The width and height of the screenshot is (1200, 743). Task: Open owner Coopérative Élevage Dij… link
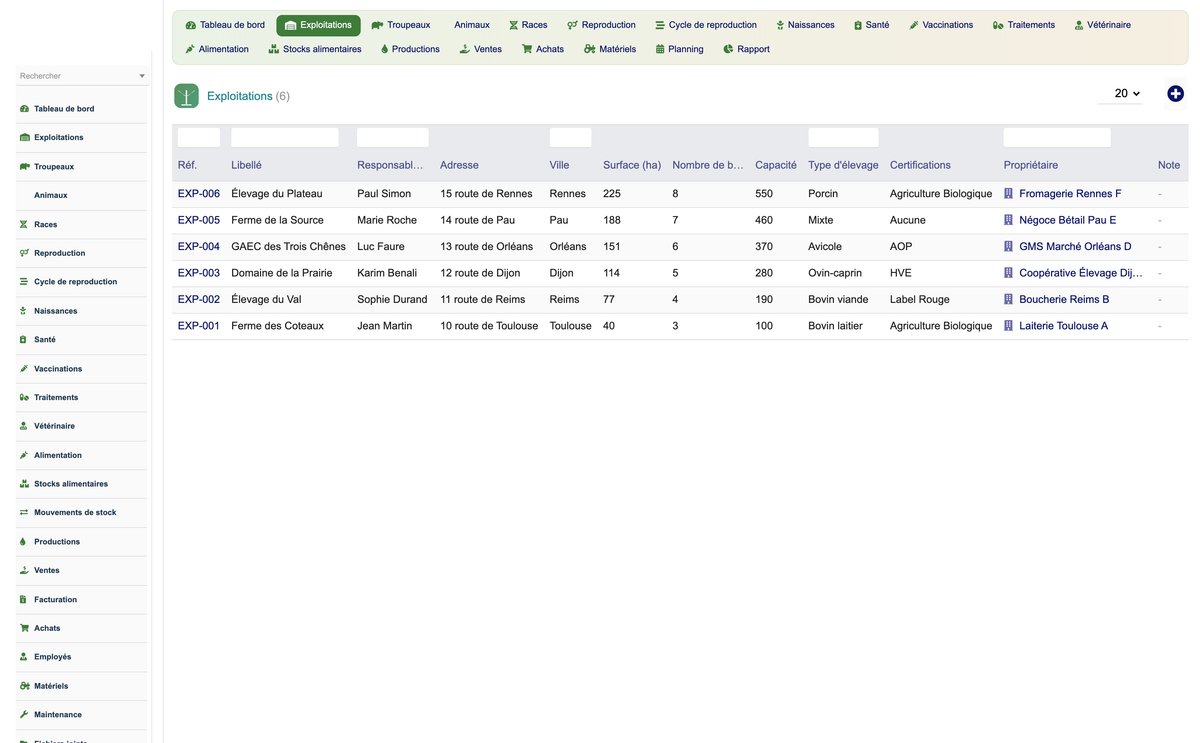point(1080,273)
